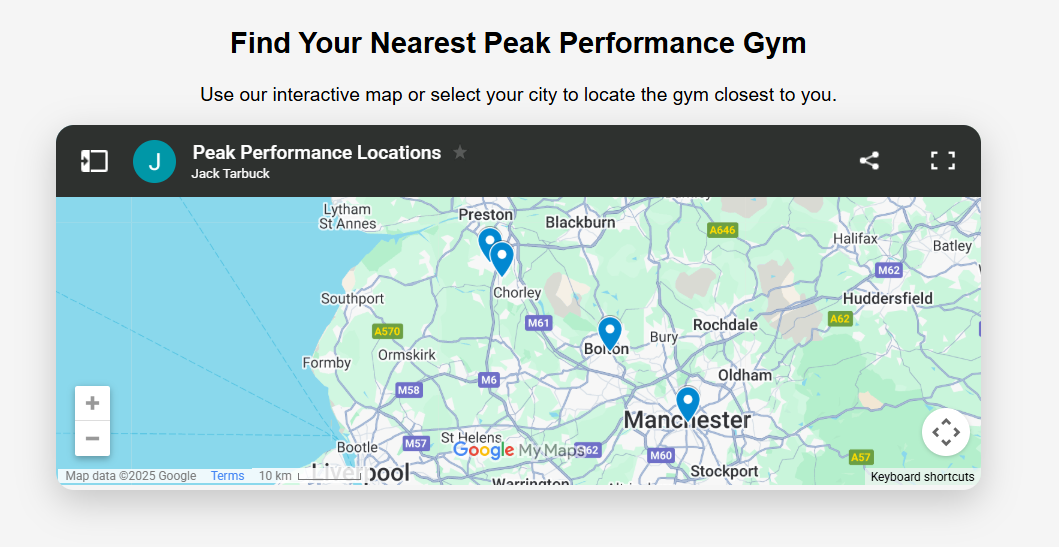Select the Manchester gym location pin

click(x=687, y=402)
